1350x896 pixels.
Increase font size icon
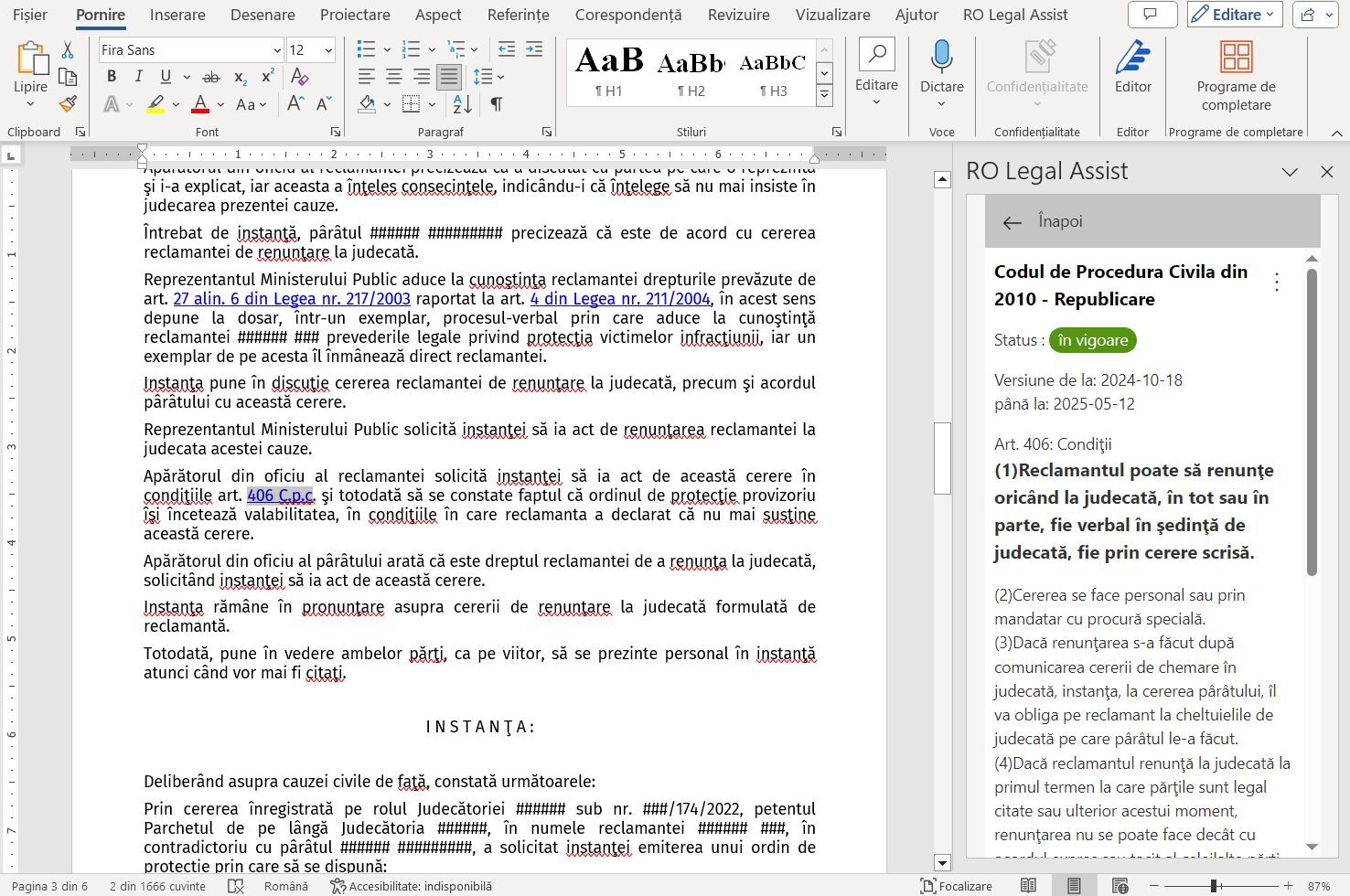click(295, 104)
